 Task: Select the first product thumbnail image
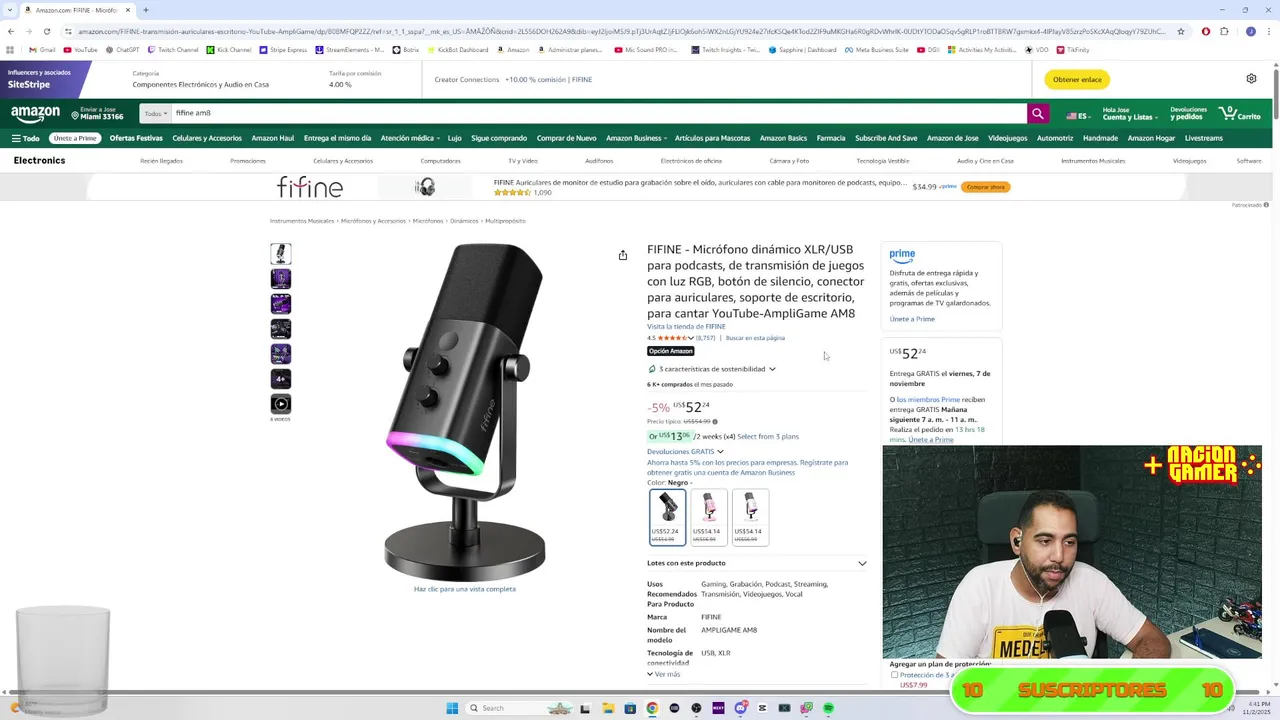(281, 254)
